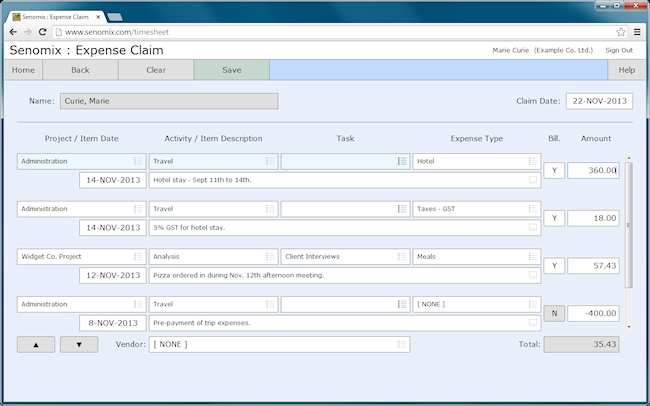
Task: Open list icon in Taxes - GST field
Action: click(x=533, y=209)
